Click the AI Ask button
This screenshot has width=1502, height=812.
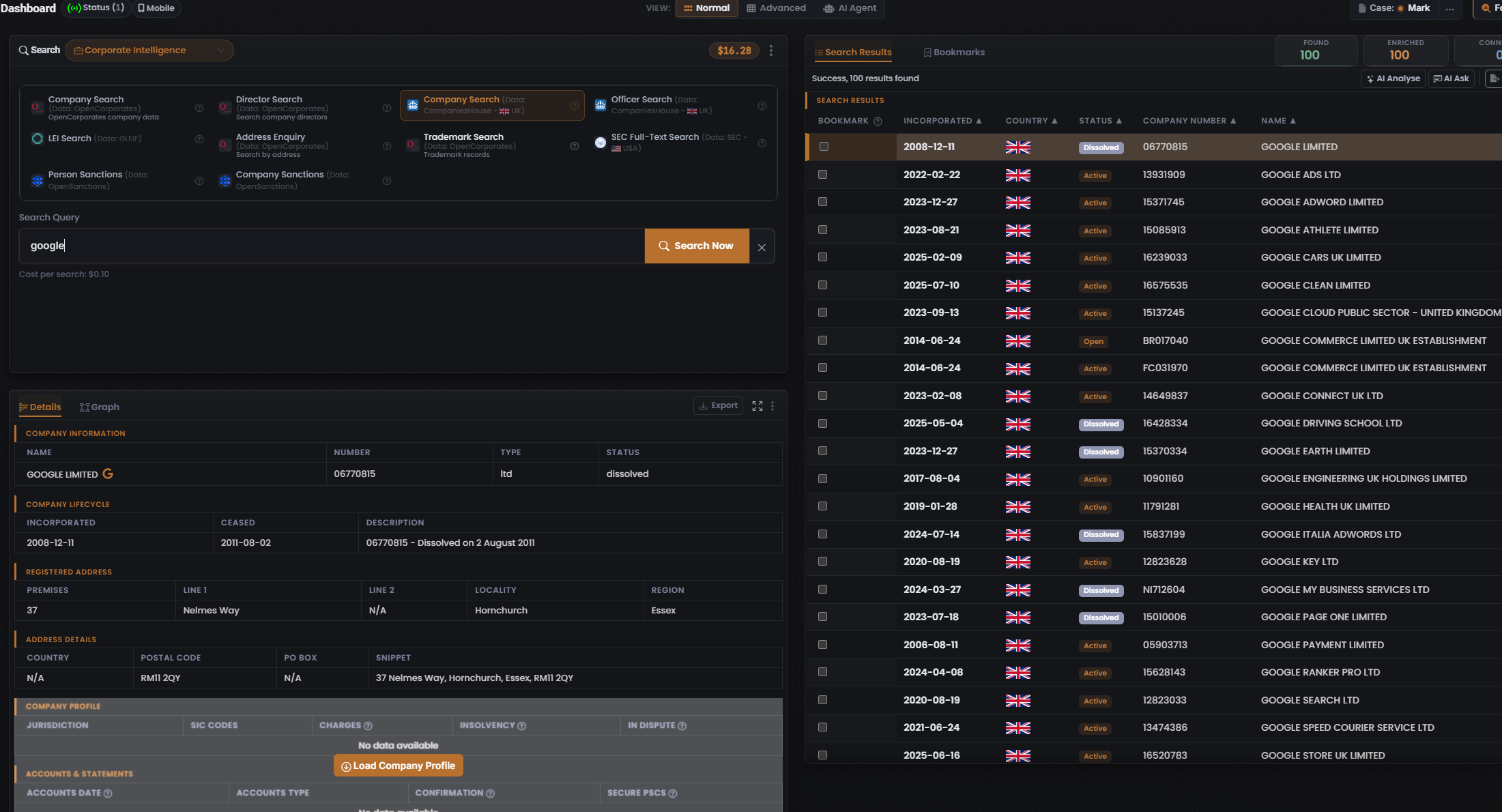click(x=1451, y=79)
